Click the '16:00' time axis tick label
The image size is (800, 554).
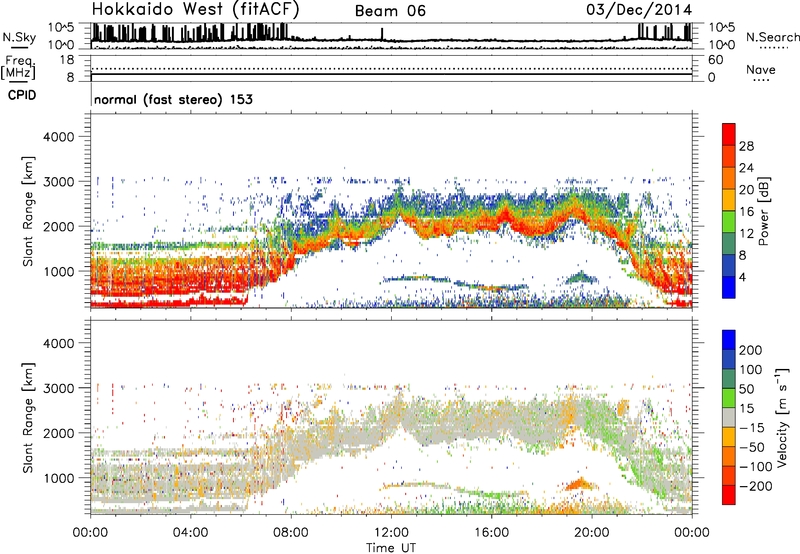[x=492, y=533]
